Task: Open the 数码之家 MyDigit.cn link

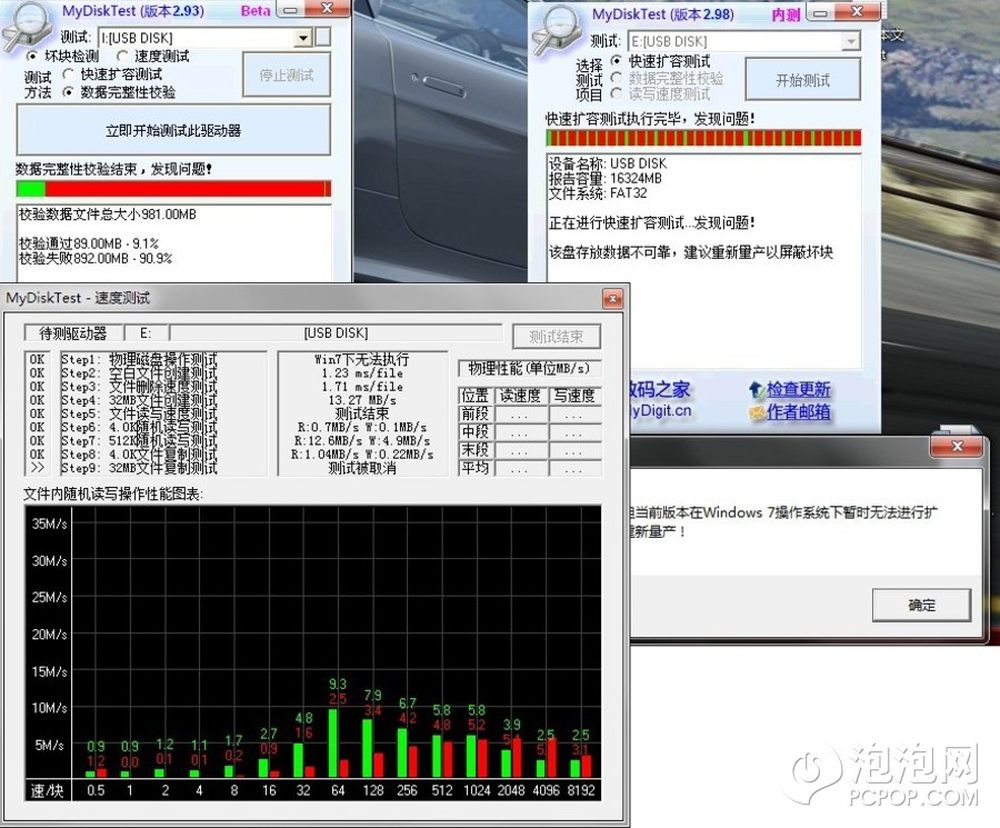Action: click(661, 400)
